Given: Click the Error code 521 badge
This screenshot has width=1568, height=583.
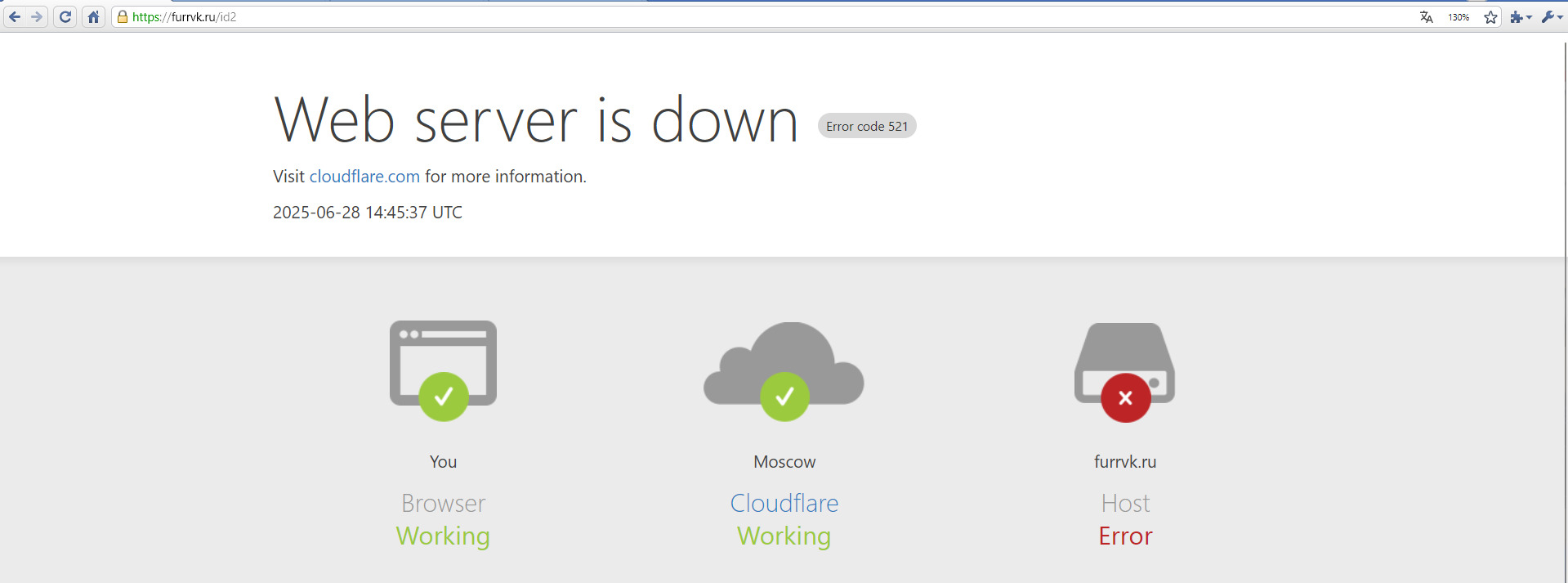Looking at the screenshot, I should (867, 126).
